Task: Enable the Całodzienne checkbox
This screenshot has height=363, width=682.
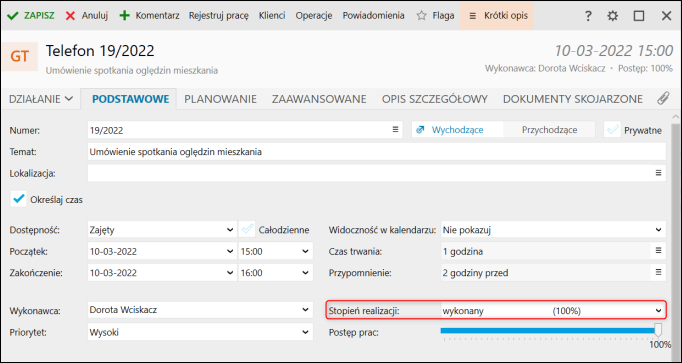Action: pos(247,230)
